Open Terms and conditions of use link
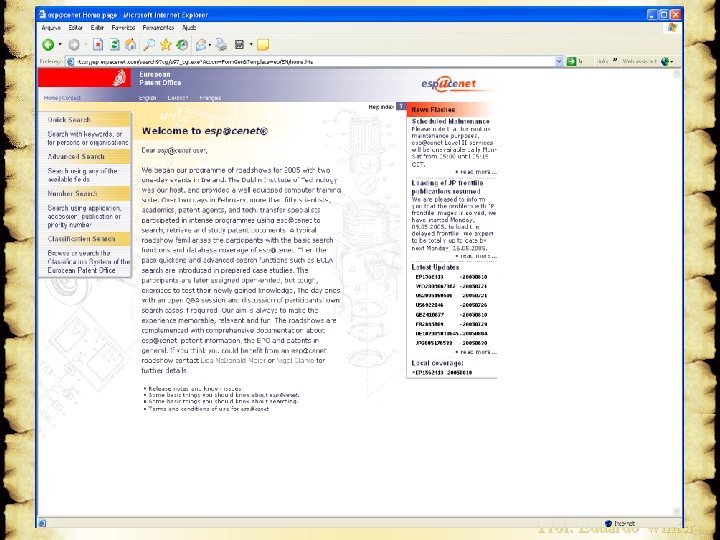720x540 pixels. tap(208, 409)
